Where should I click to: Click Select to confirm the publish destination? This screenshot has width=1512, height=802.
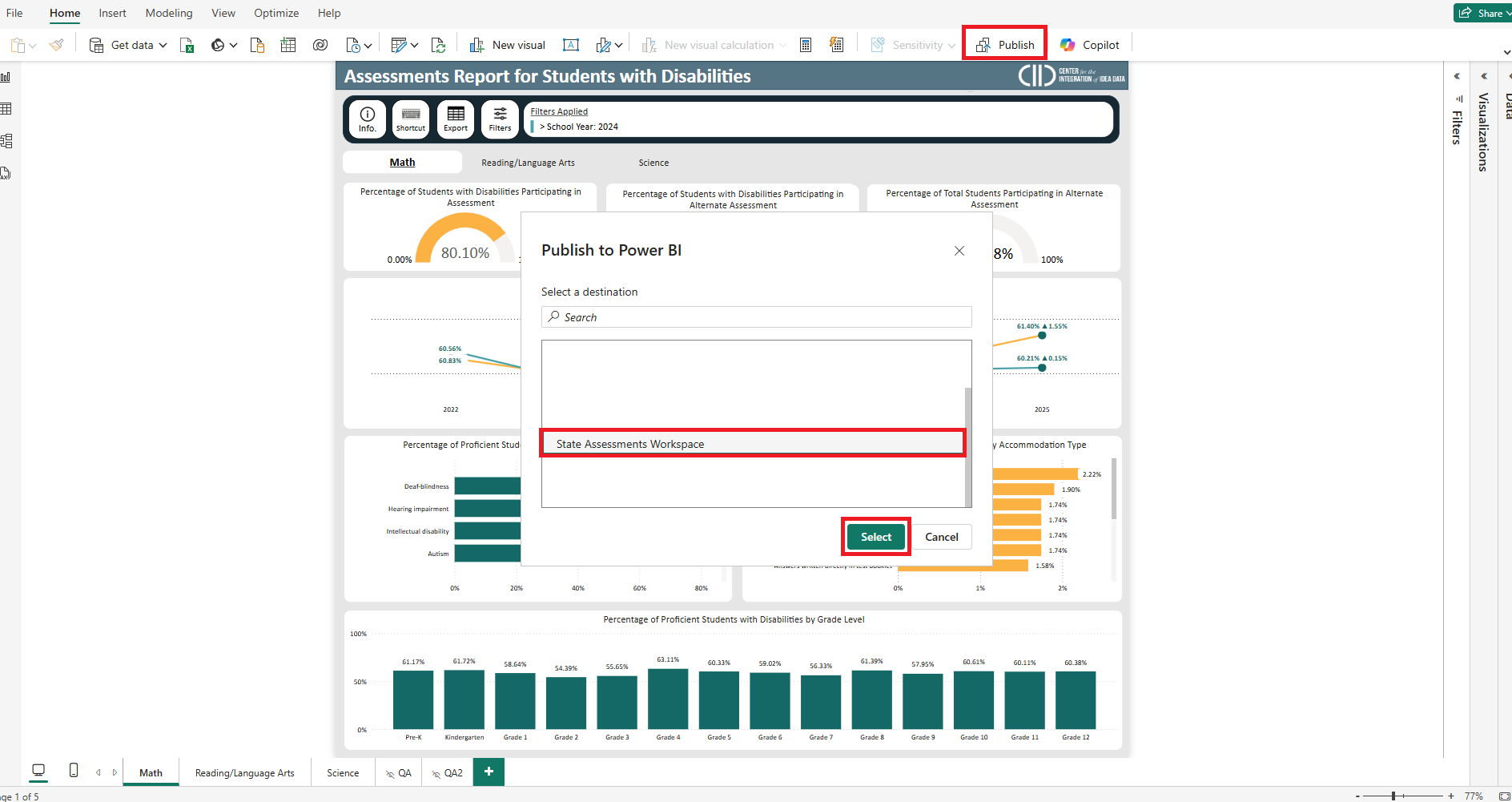click(x=875, y=537)
